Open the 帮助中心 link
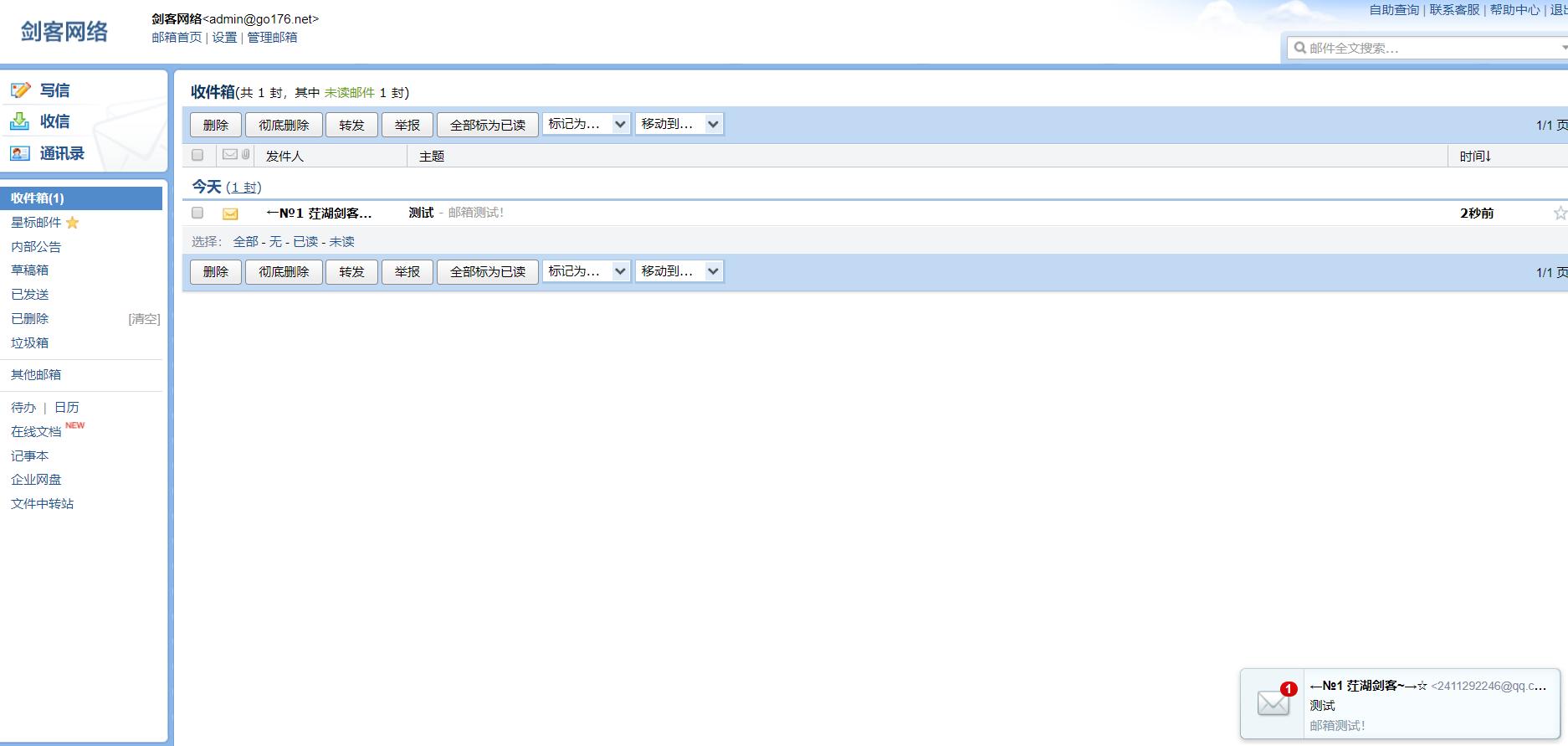Screen dimensions: 1568x746 click(x=1514, y=10)
